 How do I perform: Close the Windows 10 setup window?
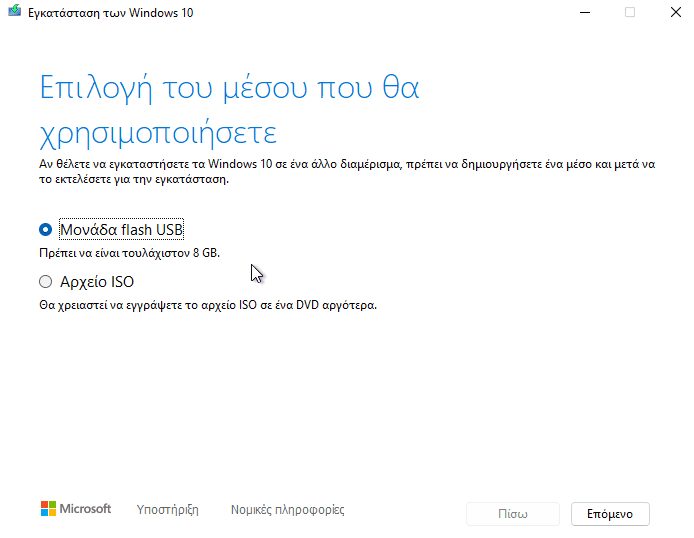(x=675, y=12)
